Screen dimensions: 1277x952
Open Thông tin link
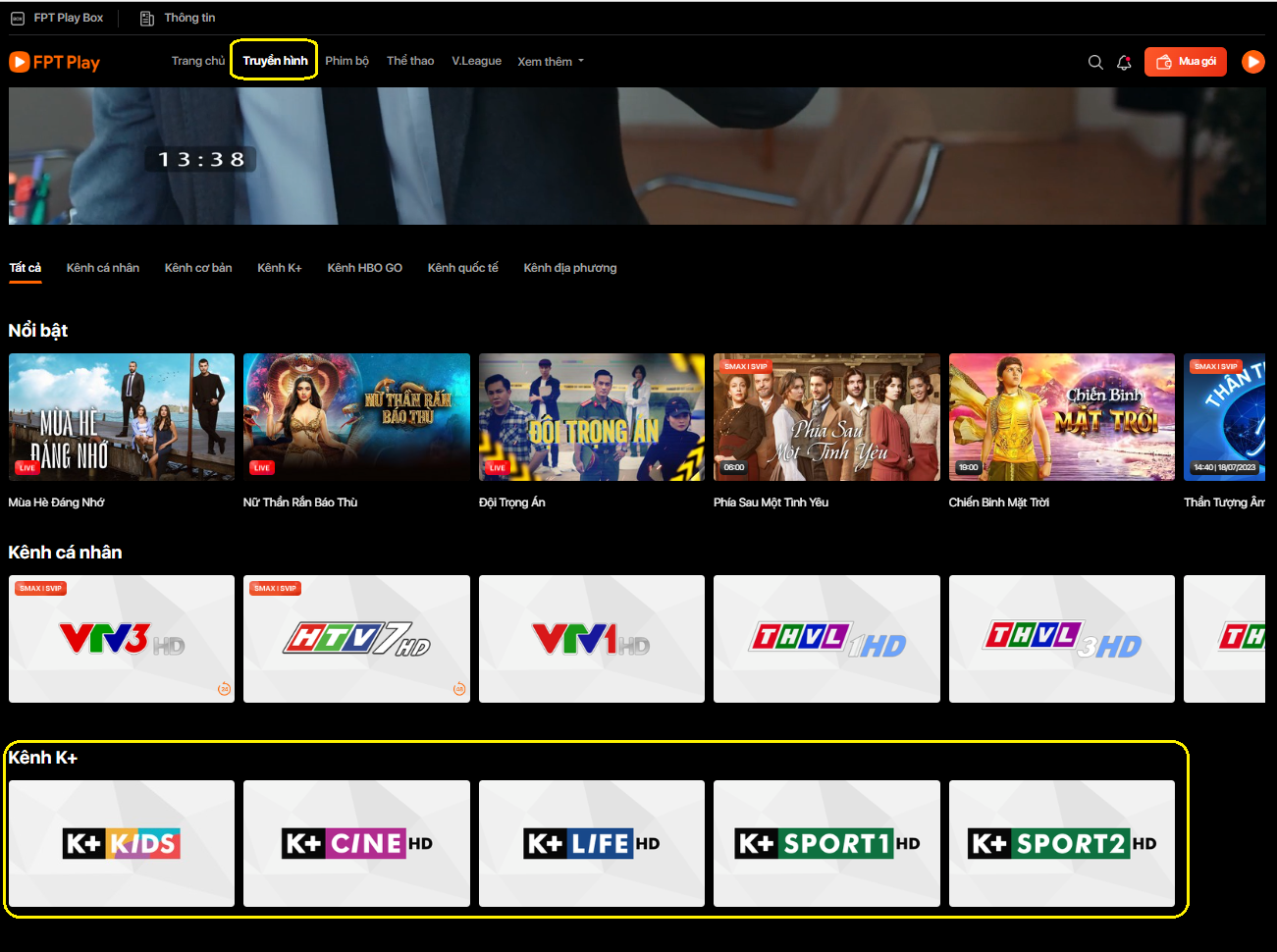tap(189, 18)
